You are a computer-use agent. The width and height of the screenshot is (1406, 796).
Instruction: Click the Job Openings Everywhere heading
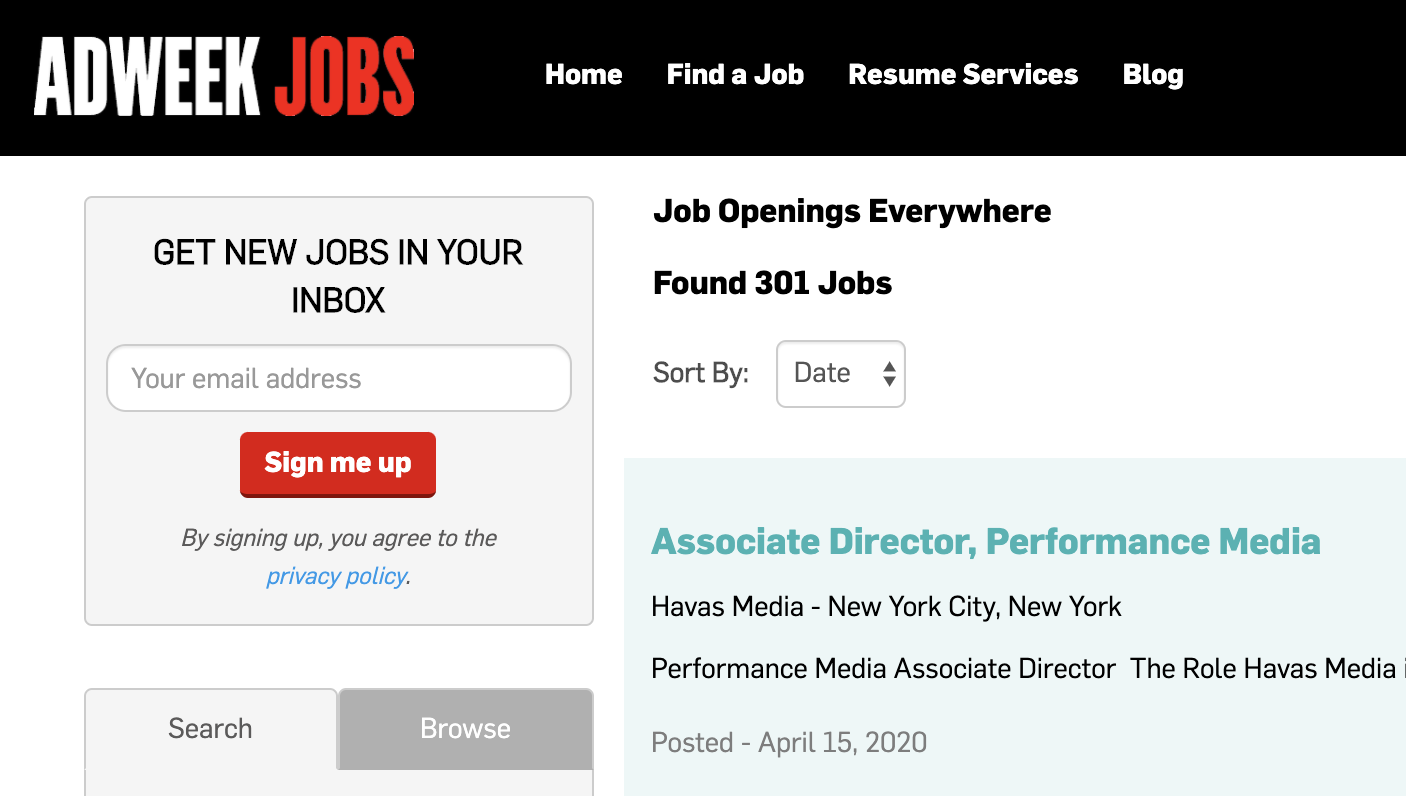(852, 212)
